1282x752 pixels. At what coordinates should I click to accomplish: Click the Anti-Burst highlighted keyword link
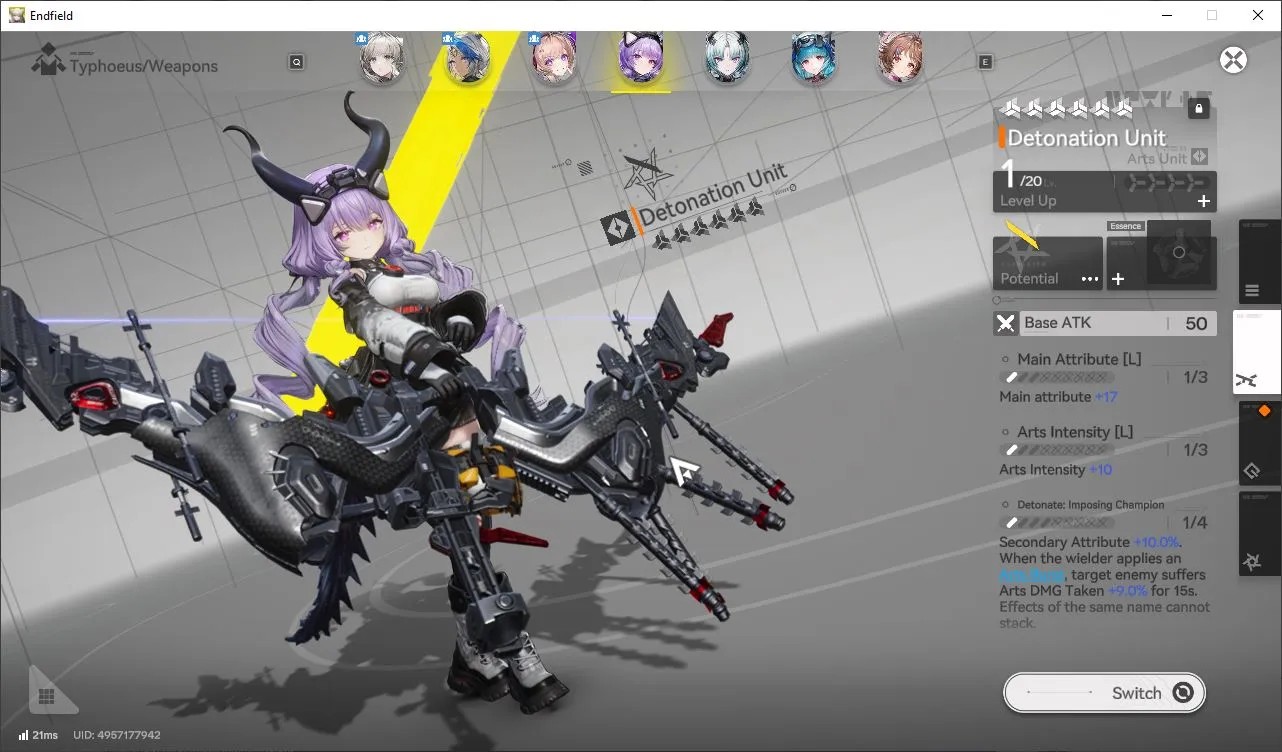coord(1029,575)
